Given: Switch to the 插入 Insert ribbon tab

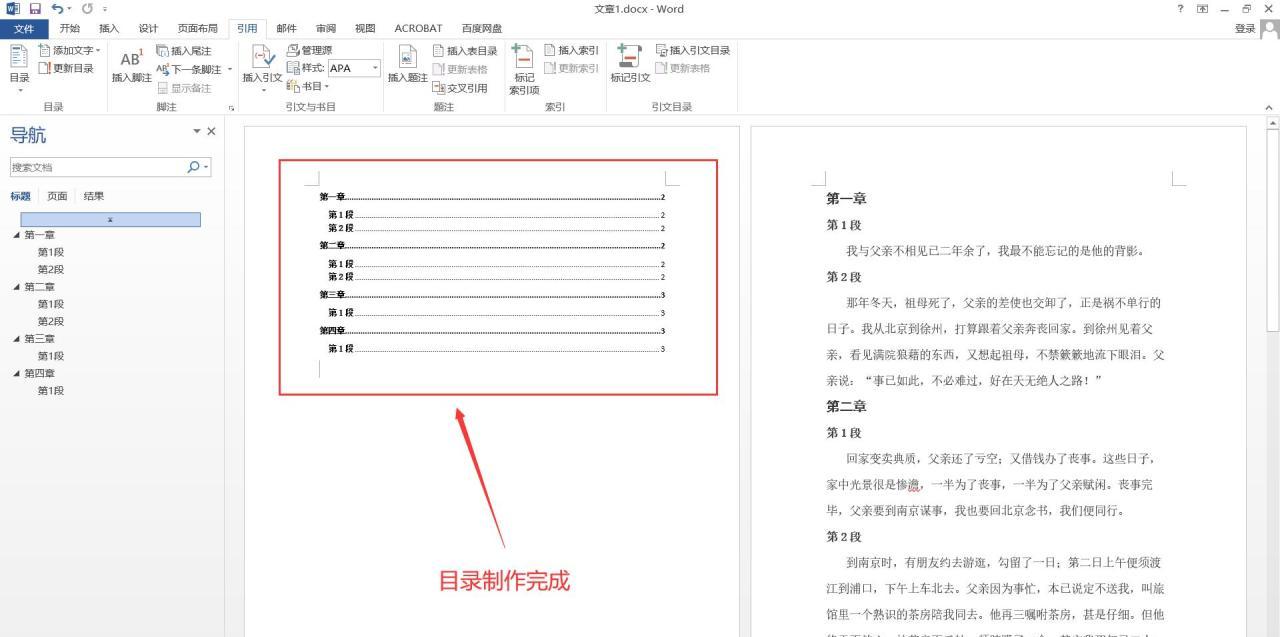Looking at the screenshot, I should point(109,28).
